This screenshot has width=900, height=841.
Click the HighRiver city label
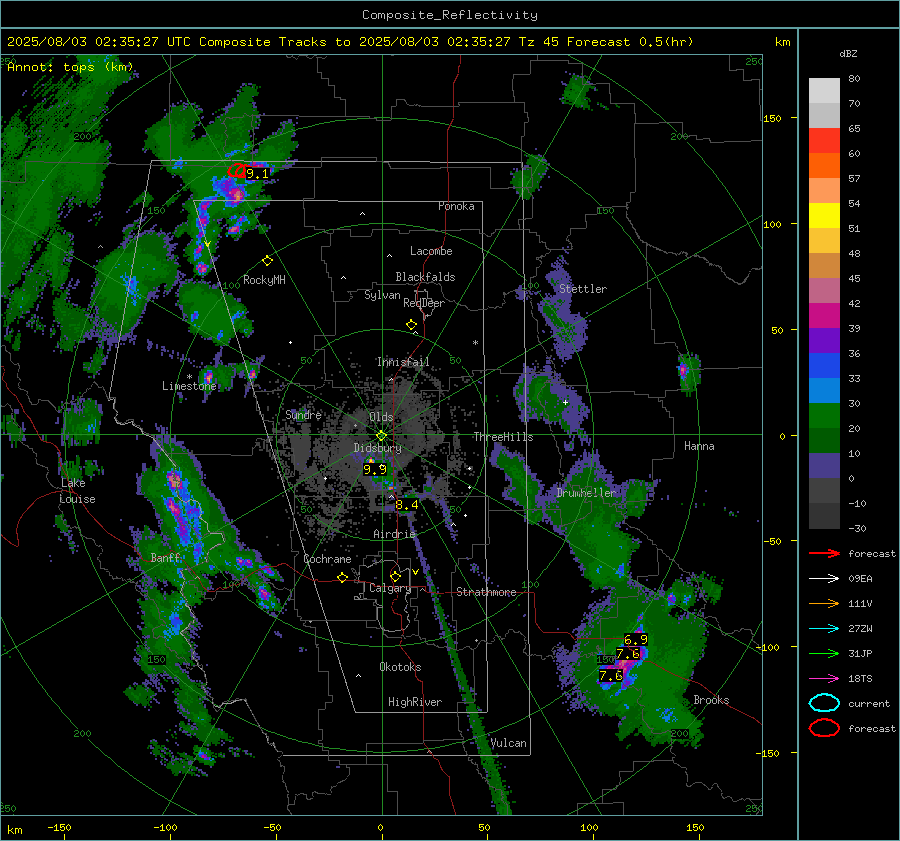click(x=415, y=702)
